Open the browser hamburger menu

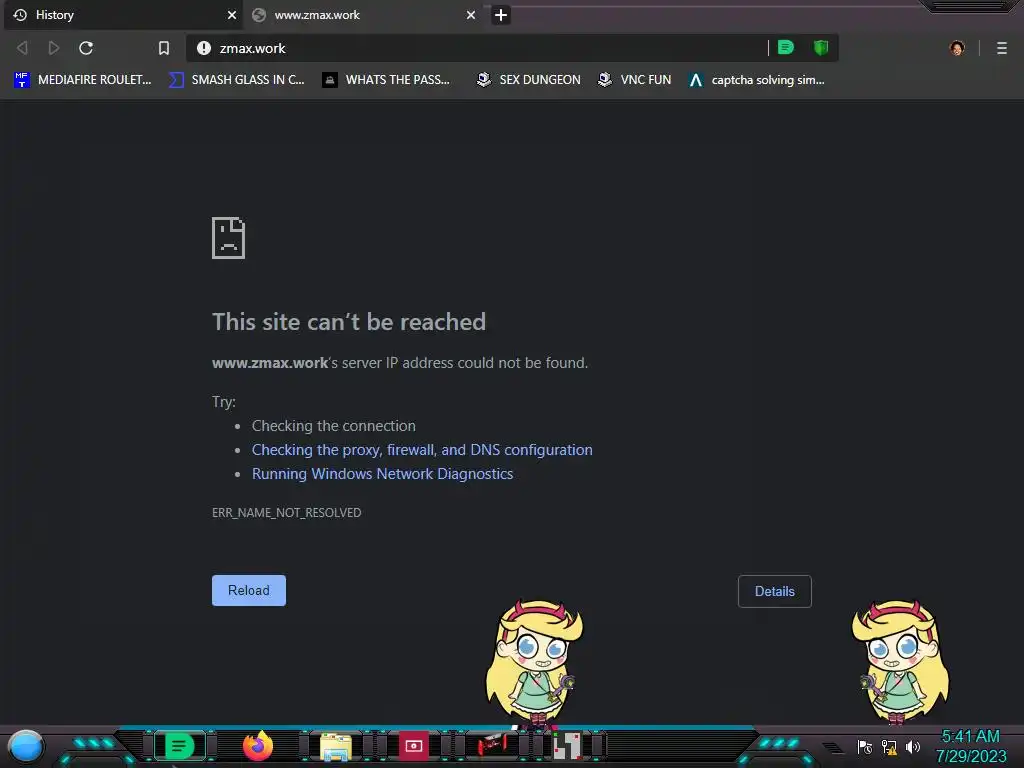coord(1002,48)
